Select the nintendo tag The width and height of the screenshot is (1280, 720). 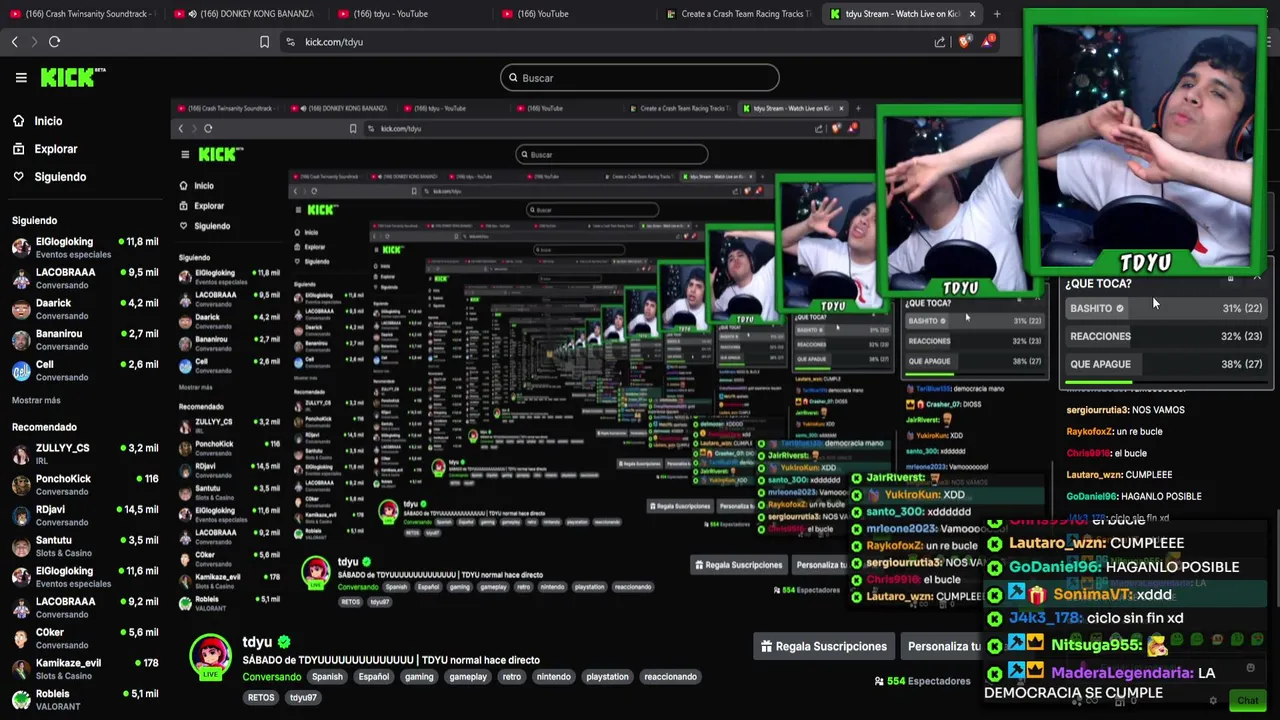pyautogui.click(x=553, y=677)
